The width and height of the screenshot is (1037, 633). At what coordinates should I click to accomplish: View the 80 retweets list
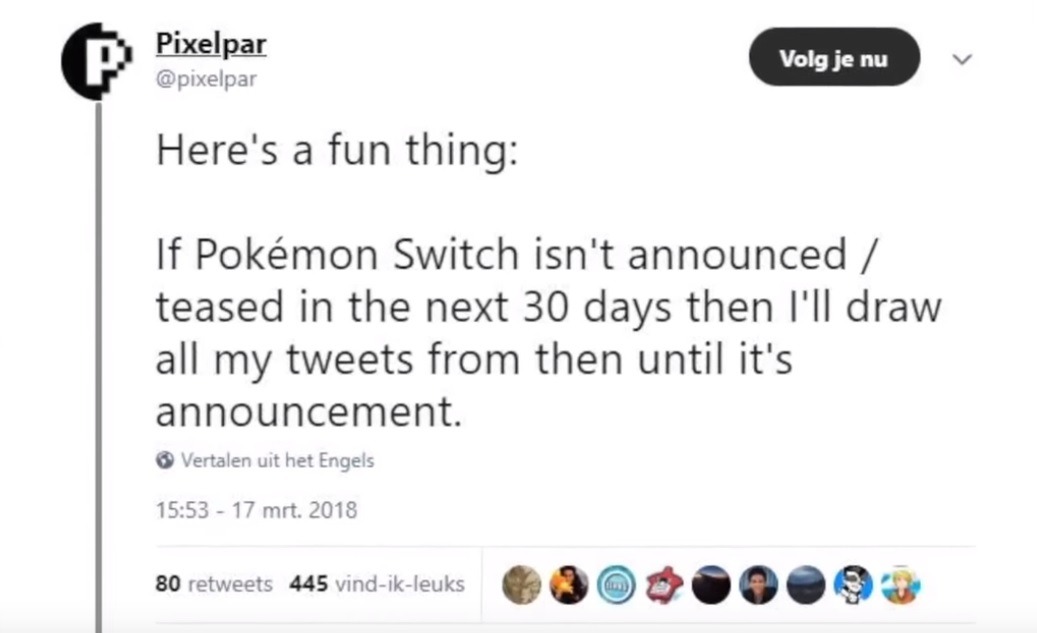pyautogui.click(x=214, y=584)
